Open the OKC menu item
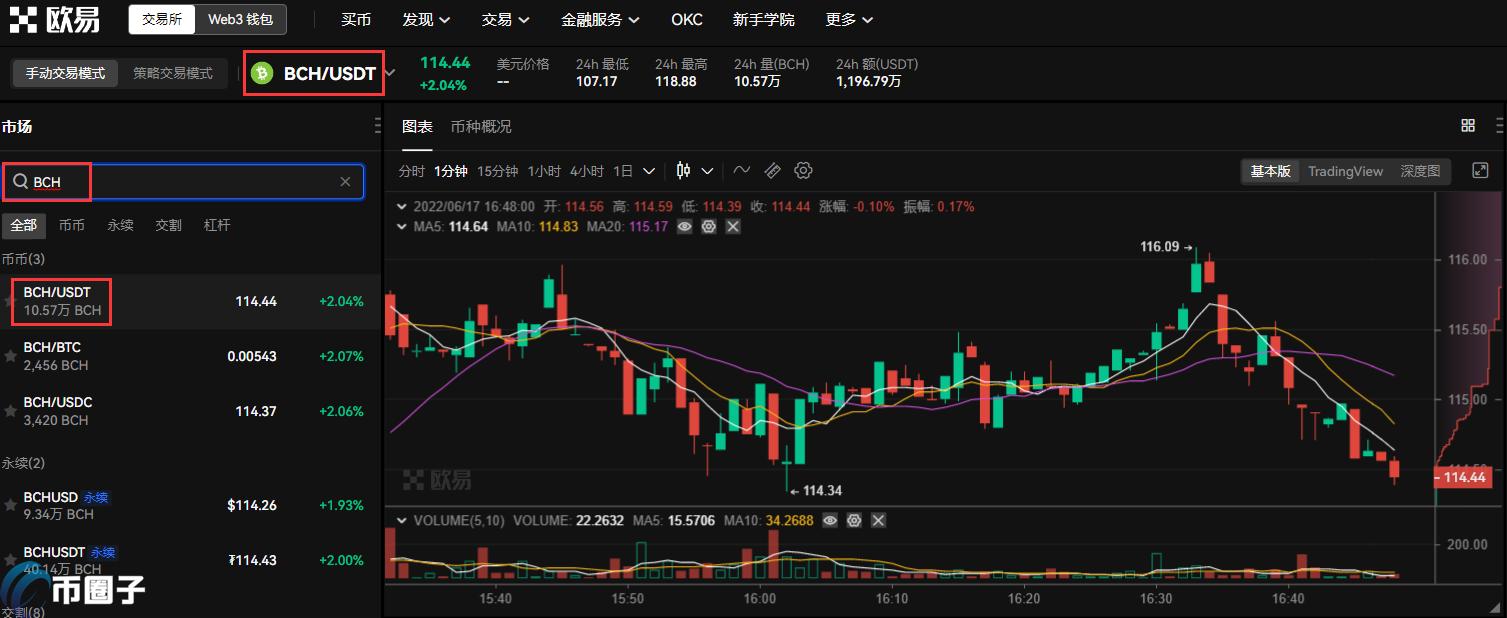The height and width of the screenshot is (618, 1507). (687, 20)
